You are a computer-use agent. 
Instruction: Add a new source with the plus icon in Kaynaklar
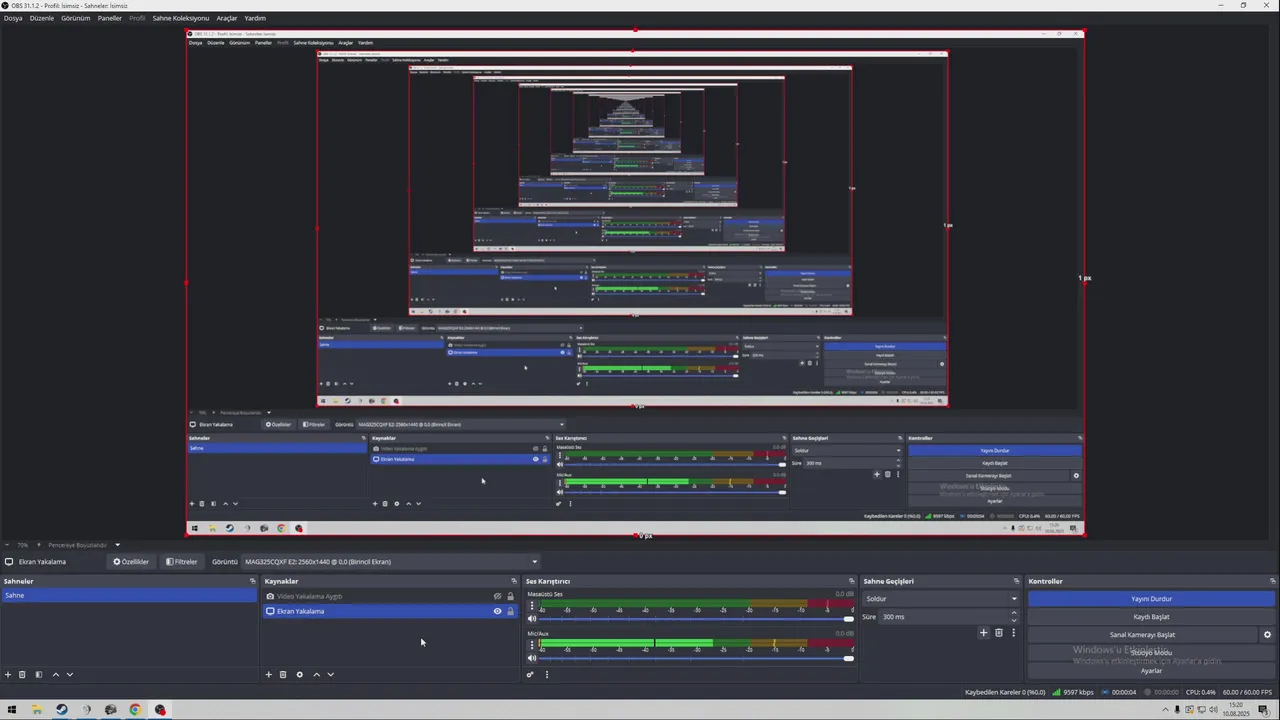click(268, 675)
